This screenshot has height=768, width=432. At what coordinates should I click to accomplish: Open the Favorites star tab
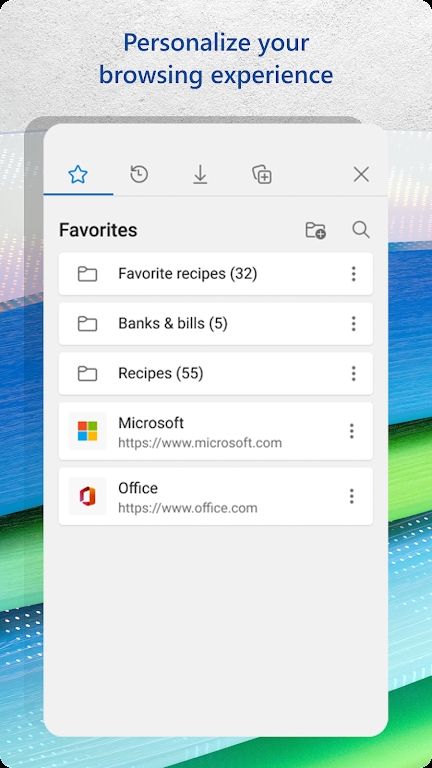pos(78,174)
